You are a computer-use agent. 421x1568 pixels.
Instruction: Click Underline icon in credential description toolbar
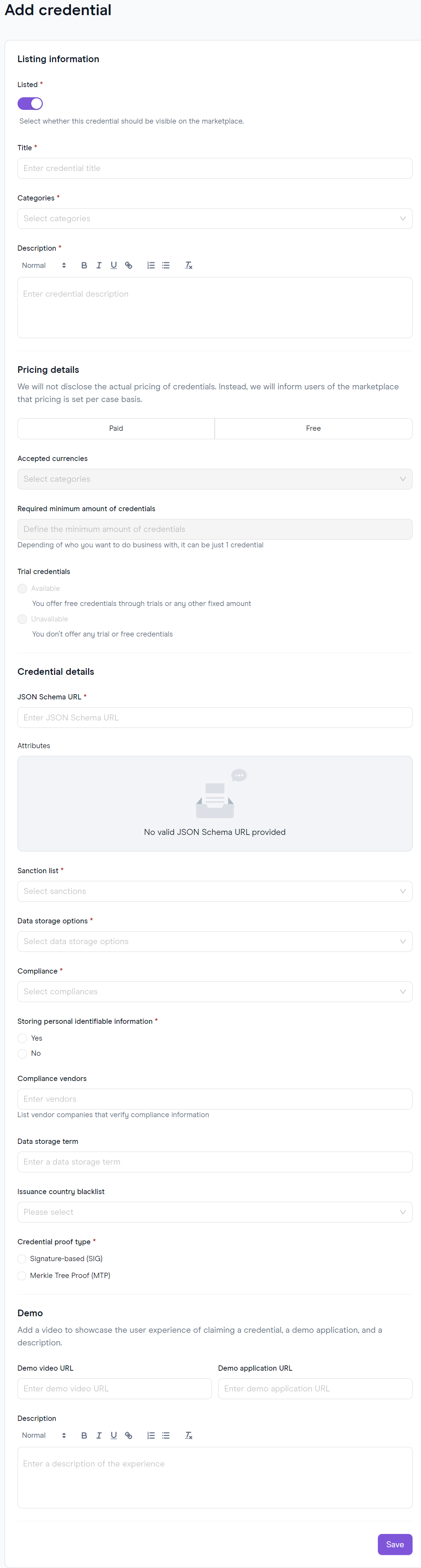click(x=114, y=265)
